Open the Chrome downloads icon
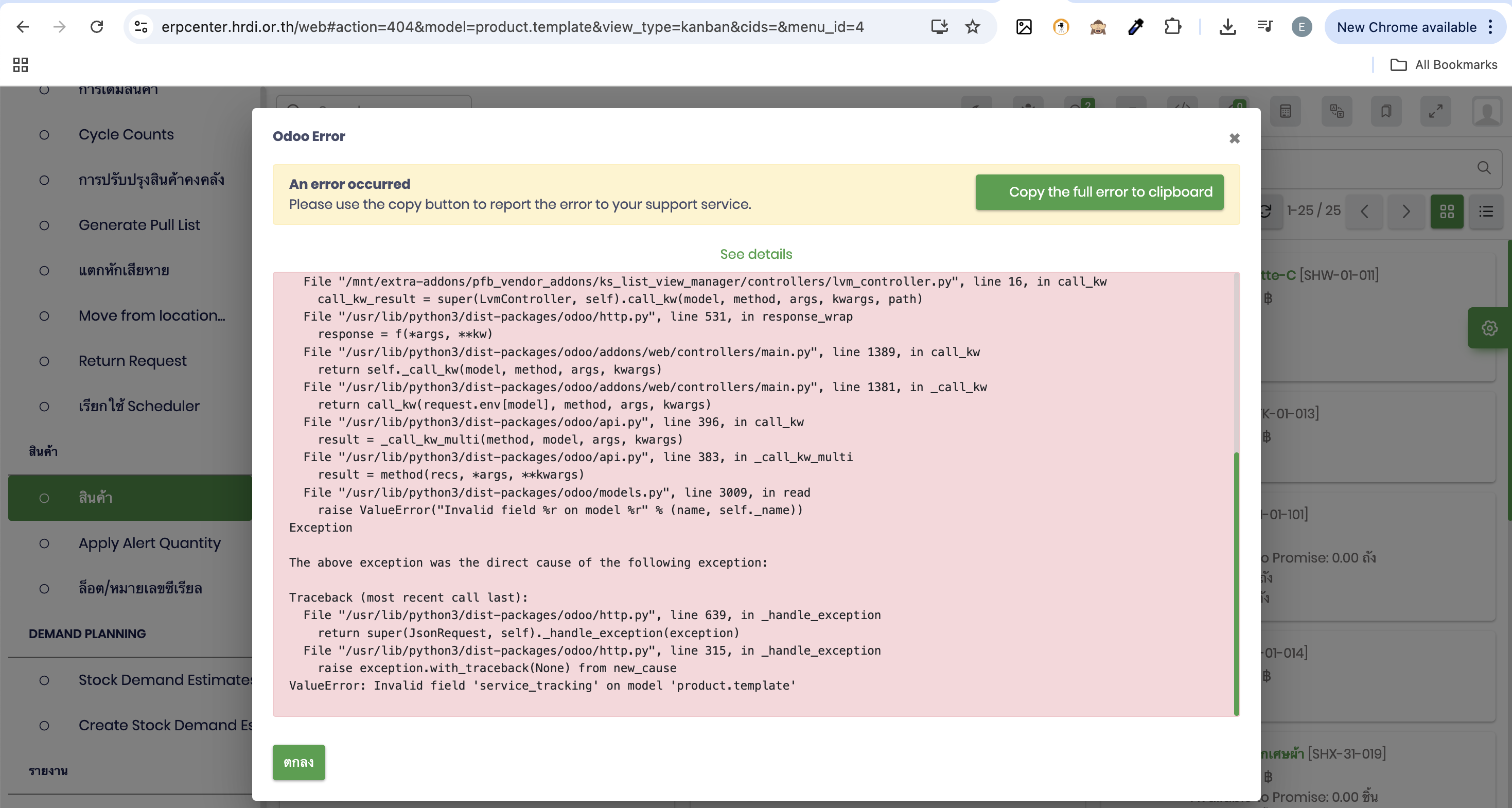The height and width of the screenshot is (808, 1512). 1227,27
